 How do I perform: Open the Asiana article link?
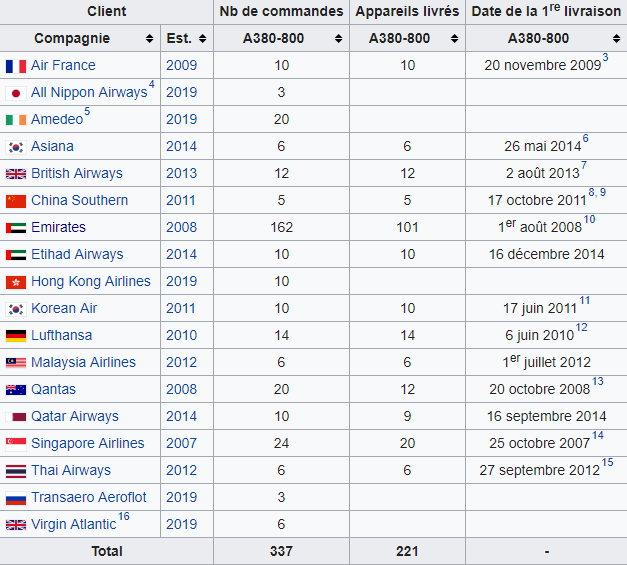point(52,146)
